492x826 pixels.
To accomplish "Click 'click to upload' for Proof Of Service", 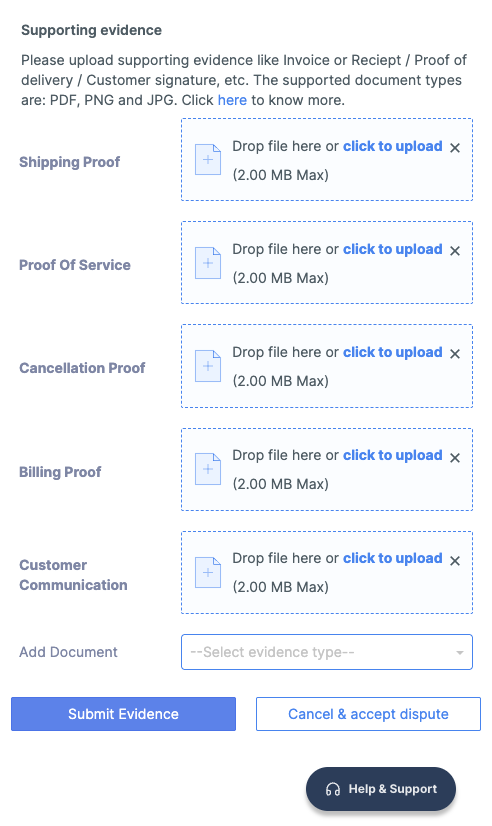I will pos(392,249).
